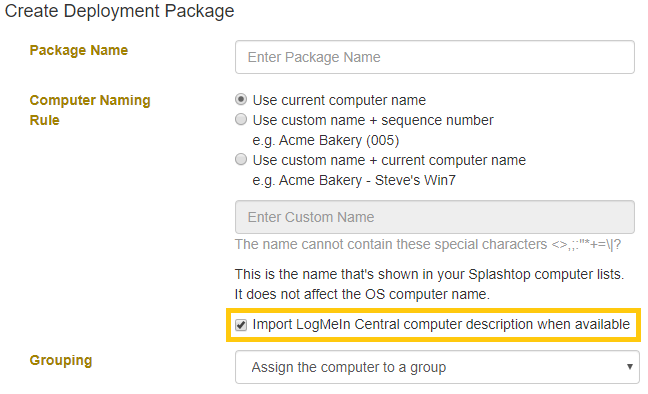
Task: Click the Enter Package Name field
Action: (x=435, y=57)
